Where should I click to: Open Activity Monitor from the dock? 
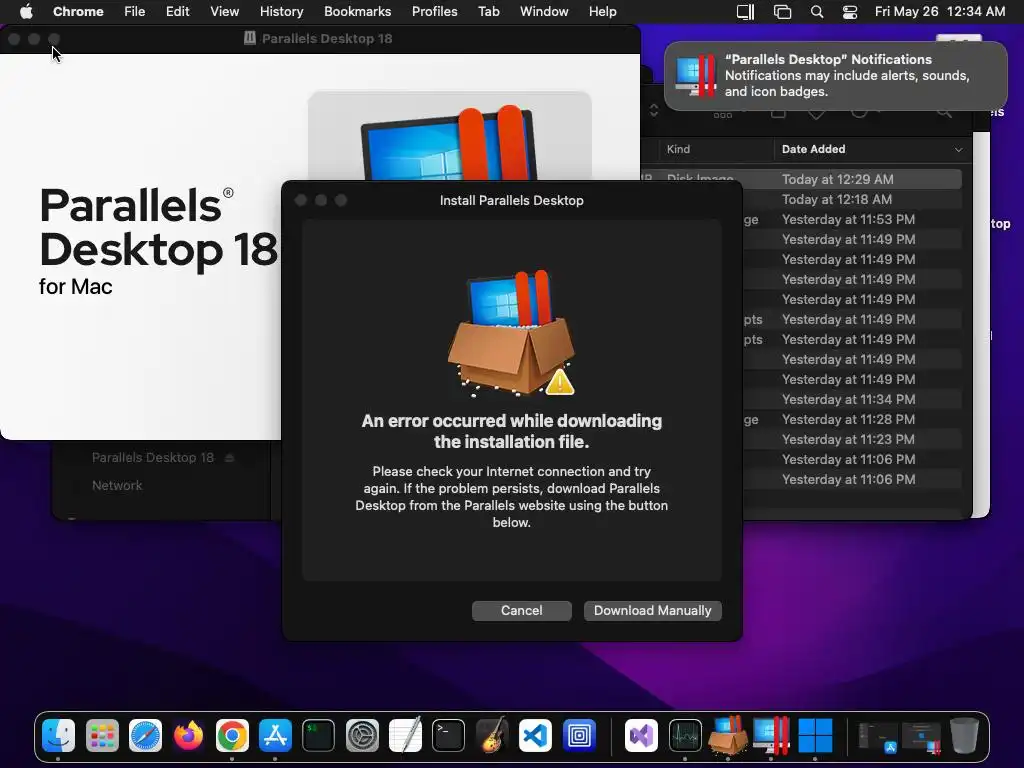685,735
